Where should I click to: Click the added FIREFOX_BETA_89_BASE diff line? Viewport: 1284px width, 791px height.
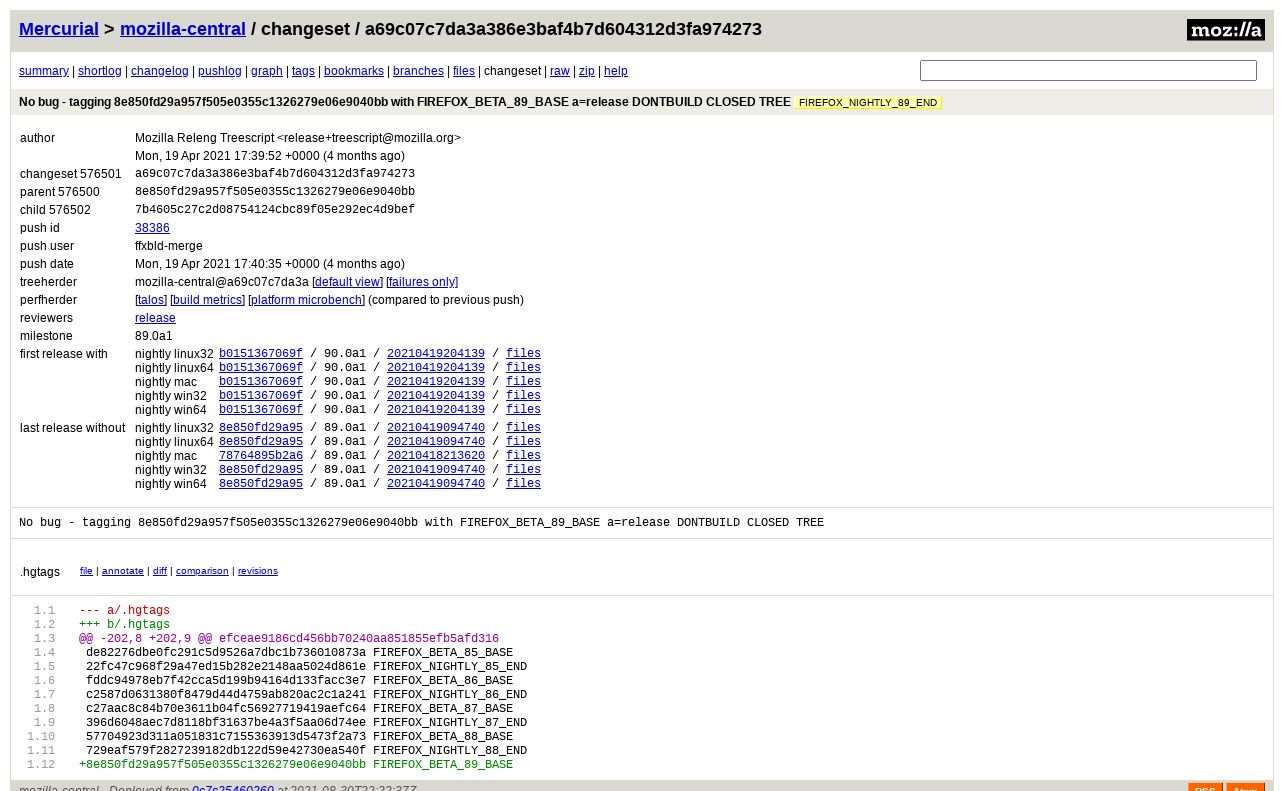(x=296, y=765)
